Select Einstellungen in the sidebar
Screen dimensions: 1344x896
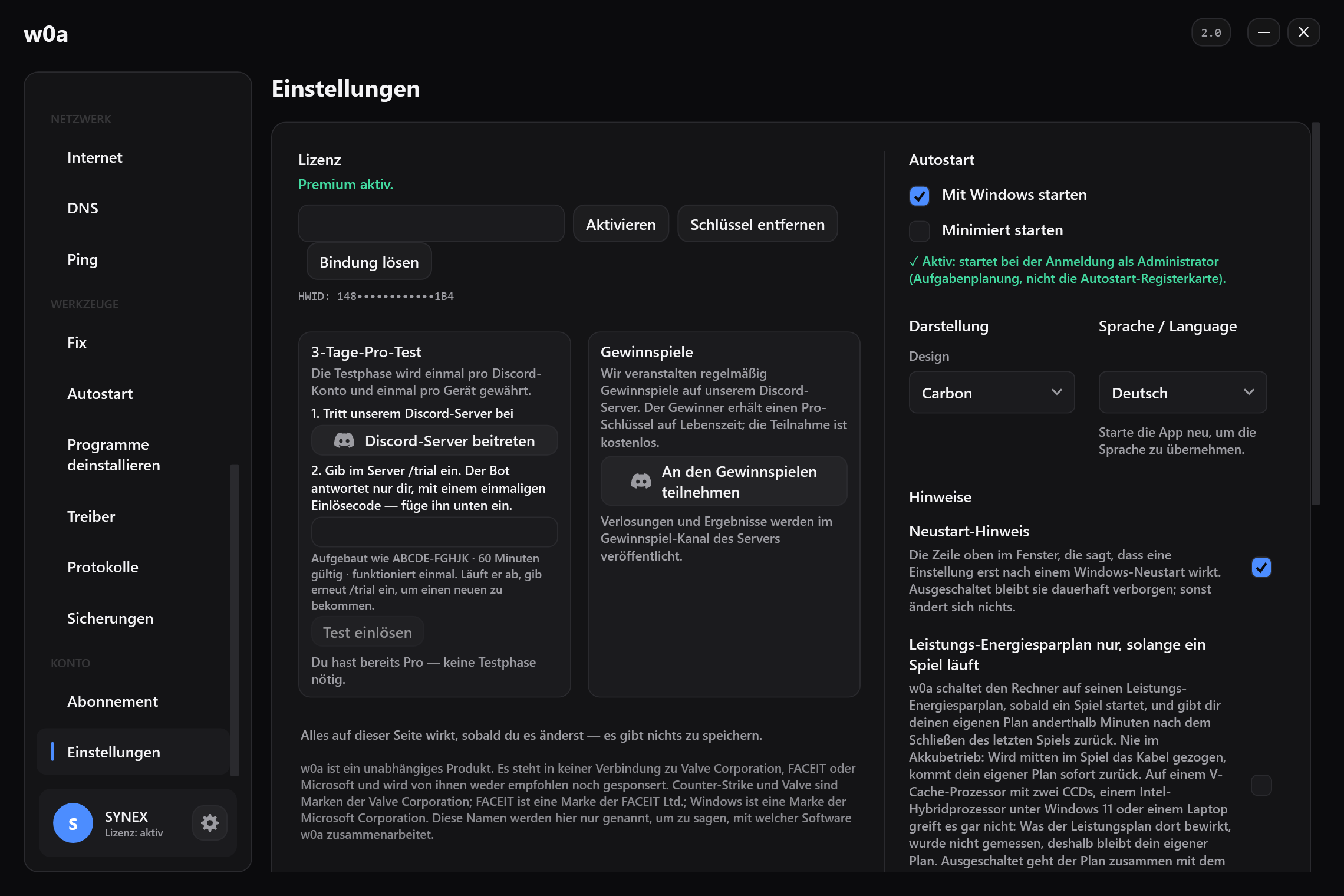(133, 752)
